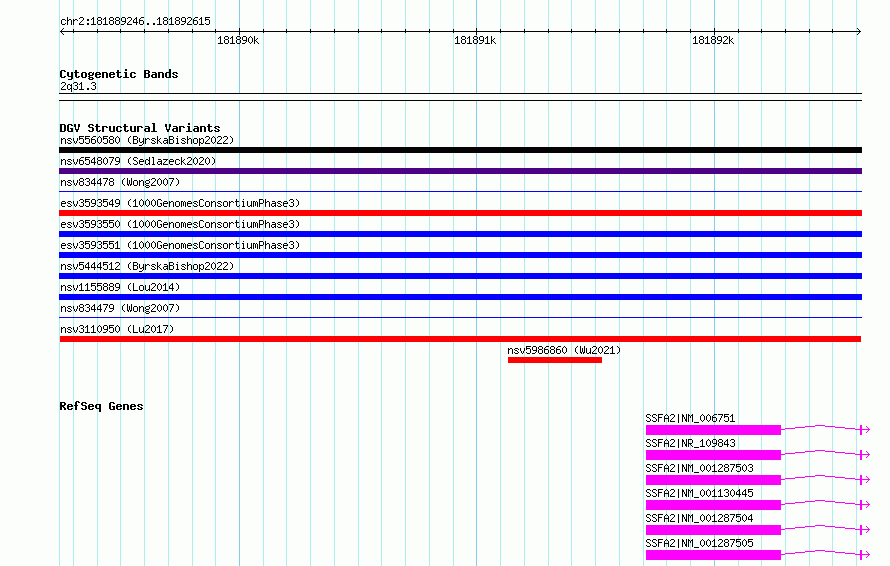Viewport: 890px width, 566px height.
Task: Click the magenta SSFA2 NM_001287503 exon block
Action: 713,480
